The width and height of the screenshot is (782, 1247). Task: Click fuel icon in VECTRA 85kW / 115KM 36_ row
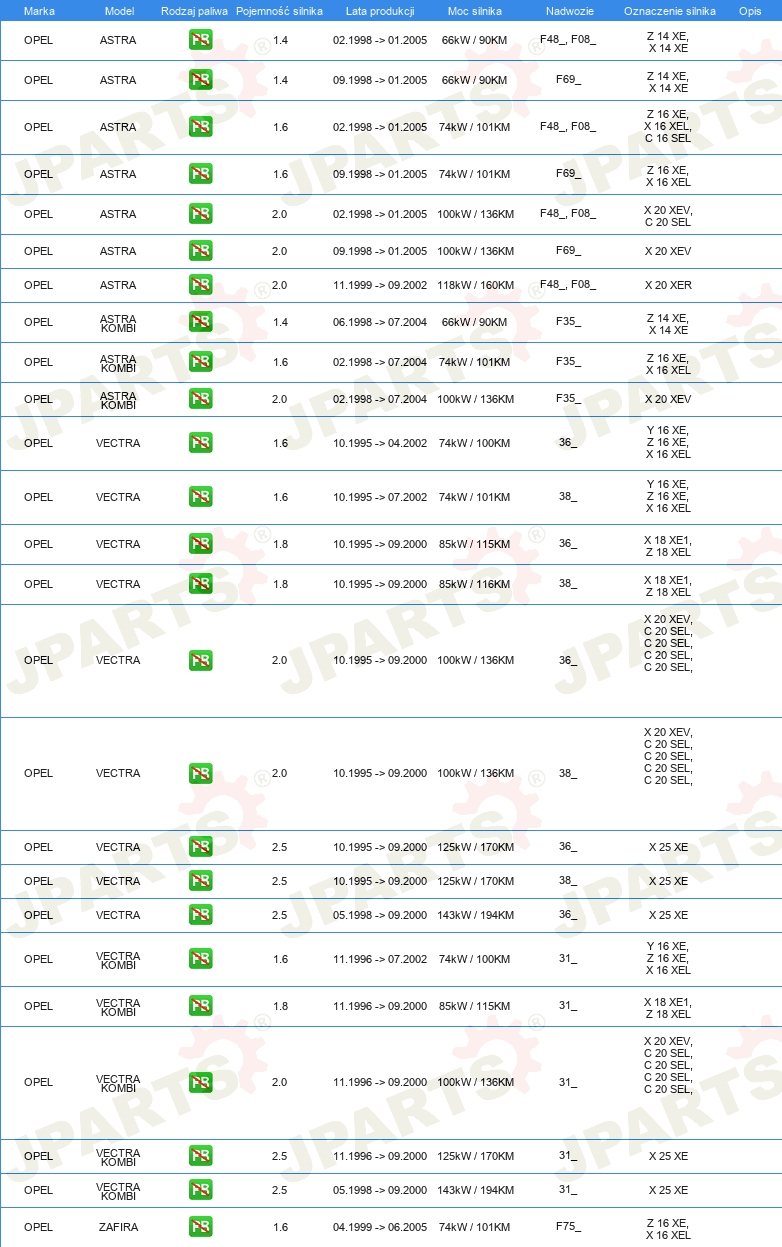[x=200, y=544]
